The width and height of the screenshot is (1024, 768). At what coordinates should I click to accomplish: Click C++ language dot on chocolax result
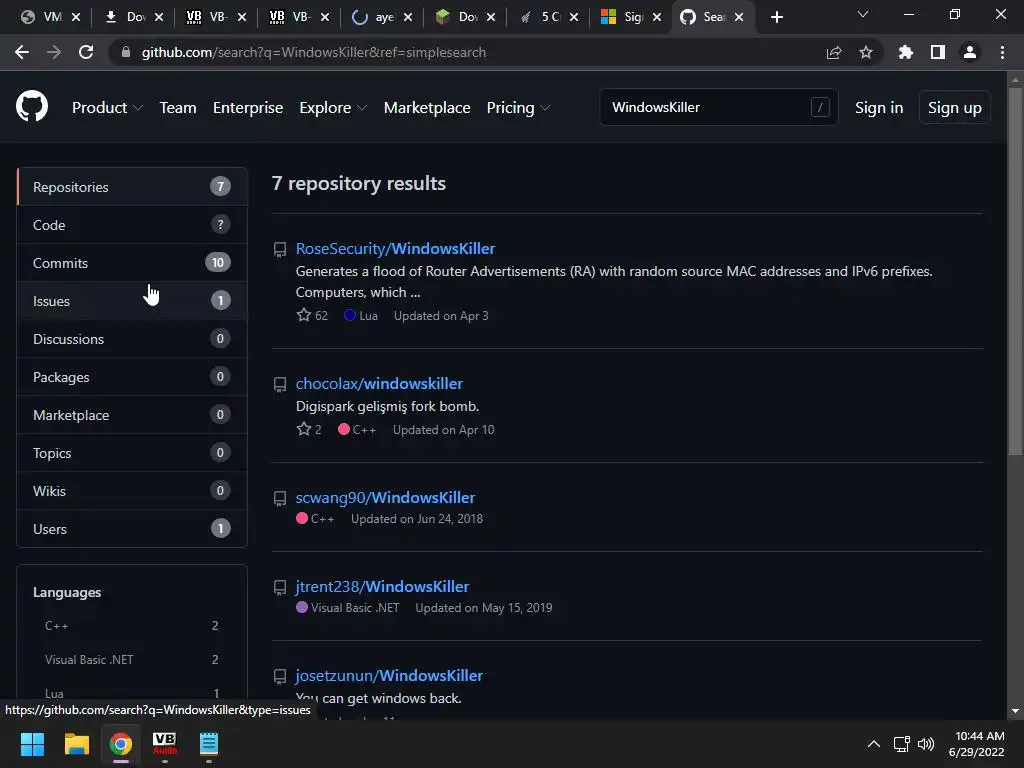coord(344,429)
